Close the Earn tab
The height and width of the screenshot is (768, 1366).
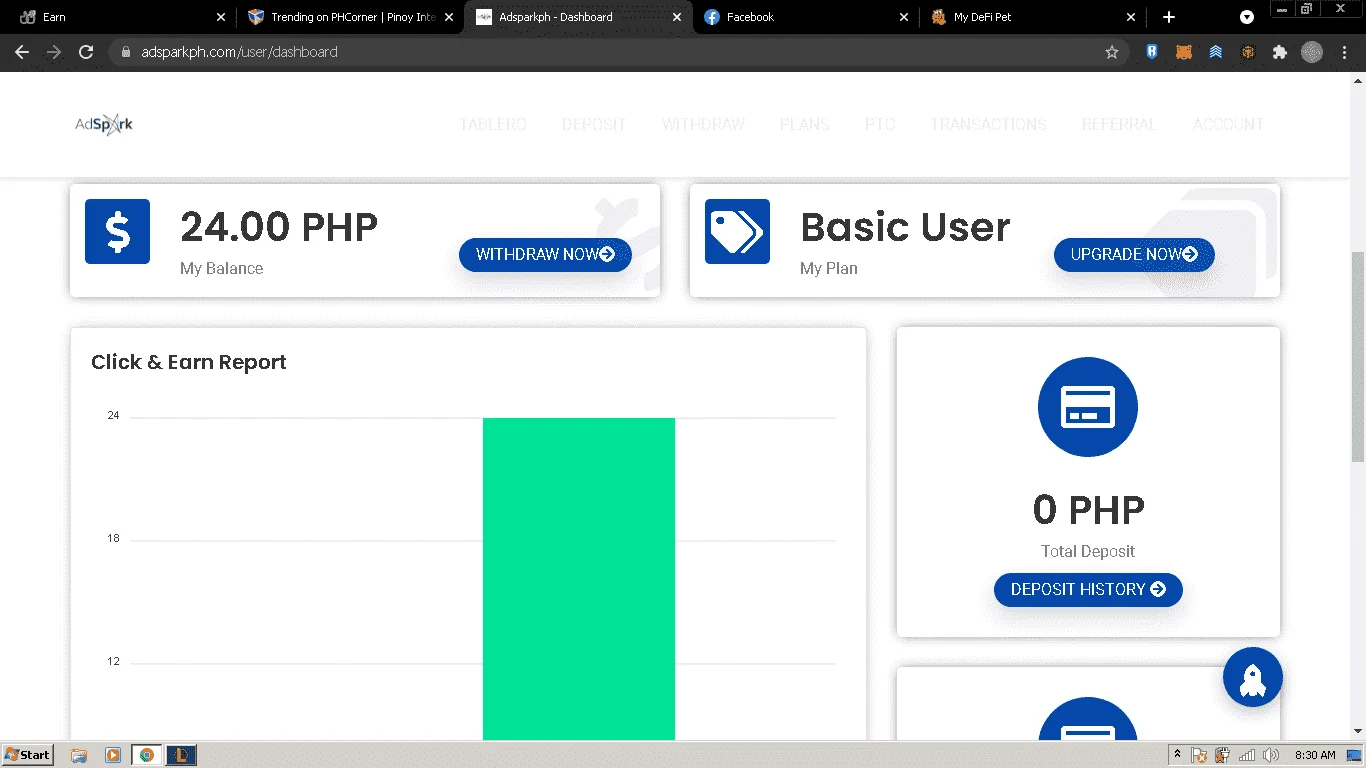(221, 17)
